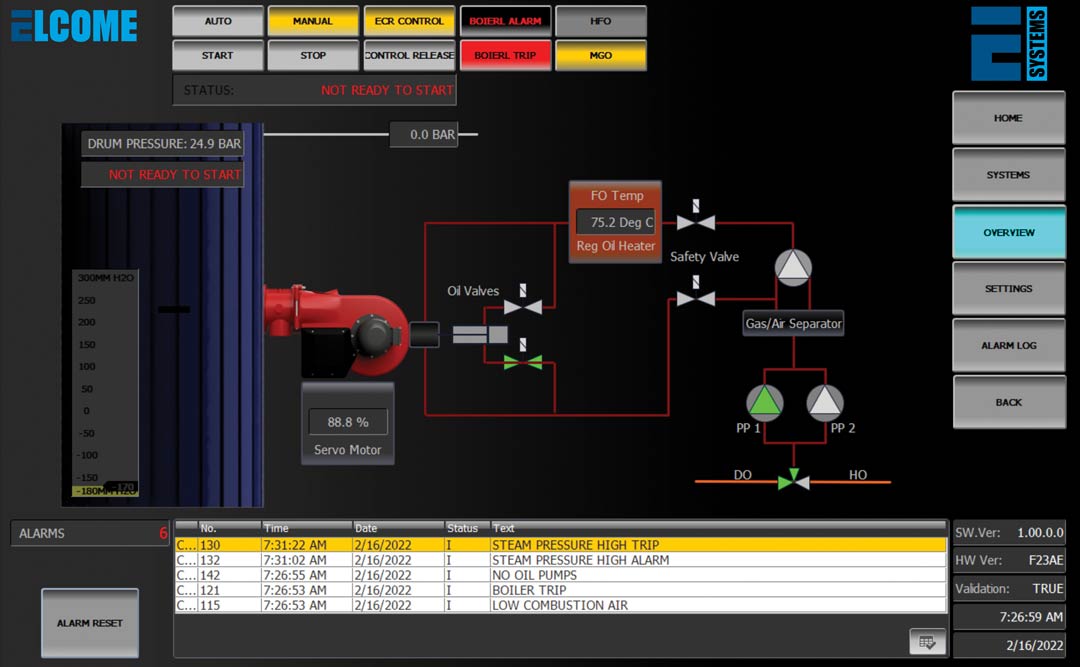Click the ALARM RESET button
This screenshot has width=1080, height=667.
click(x=90, y=623)
